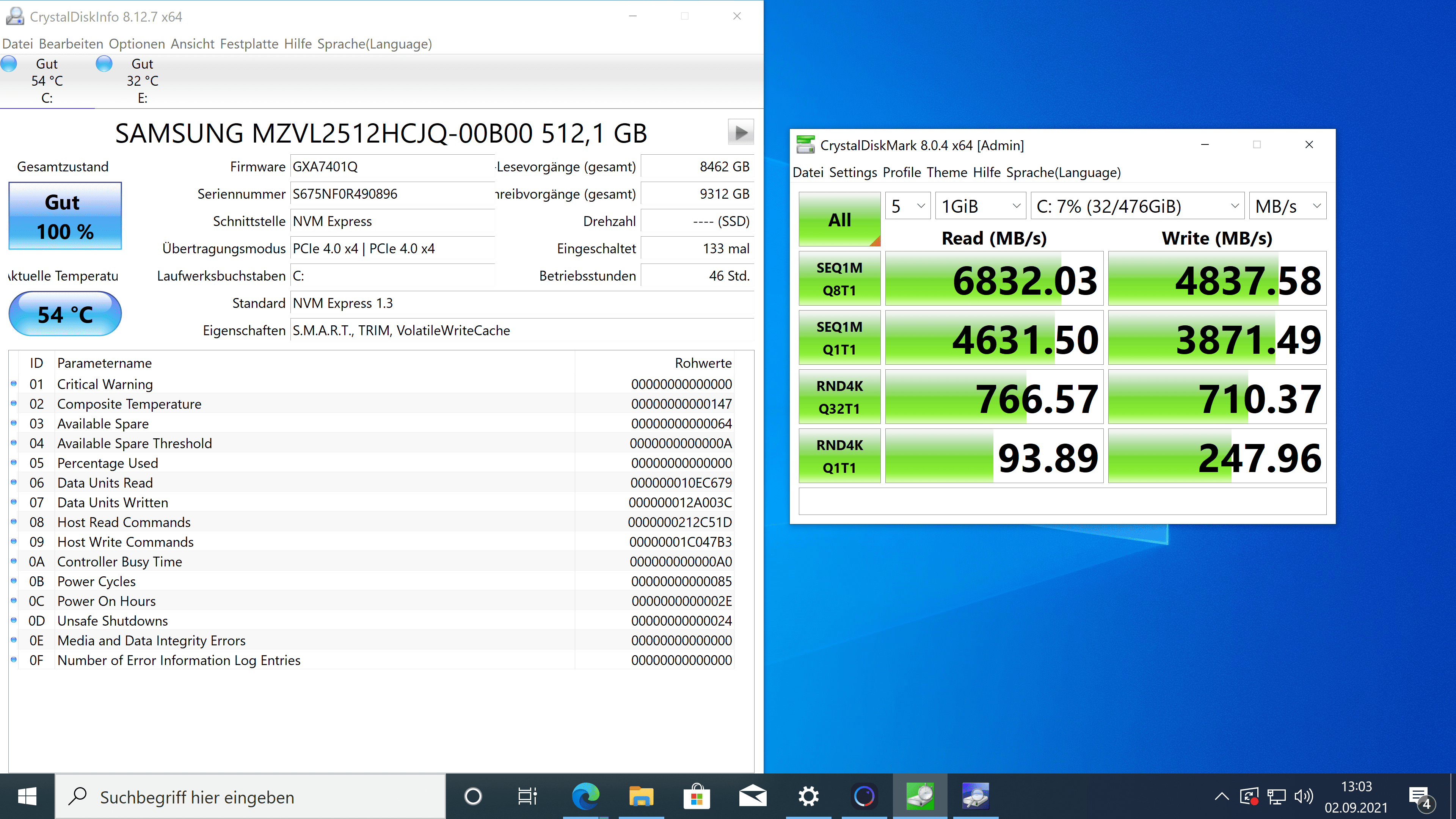Select the Host Read Commands row
Screen dimensions: 1456x819
(372, 522)
